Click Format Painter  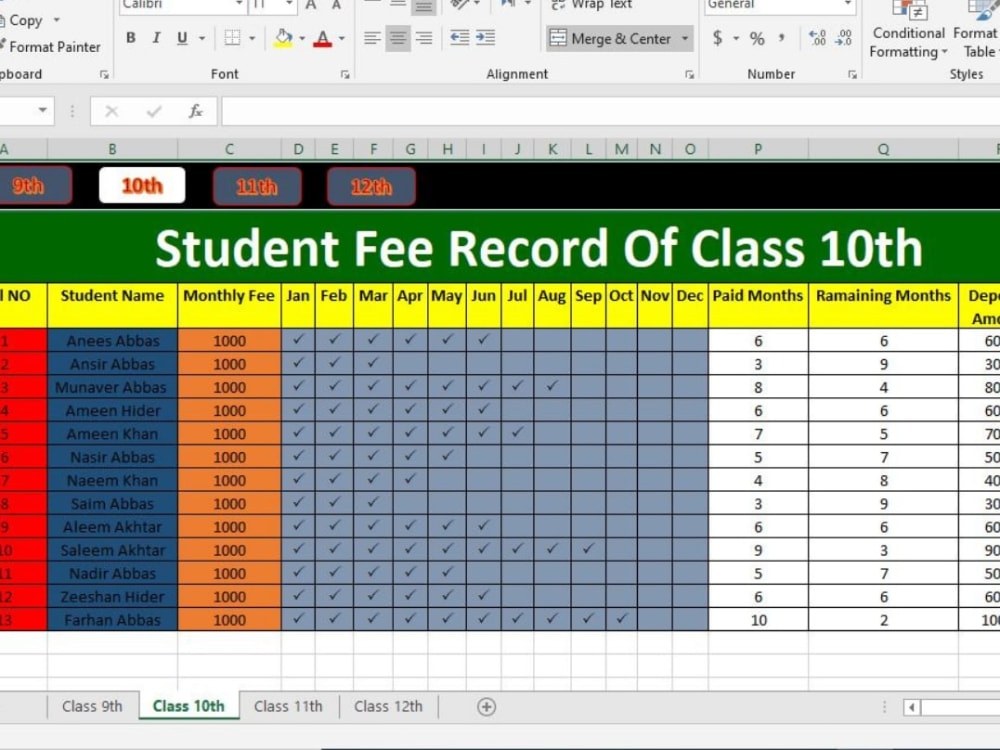(x=51, y=47)
